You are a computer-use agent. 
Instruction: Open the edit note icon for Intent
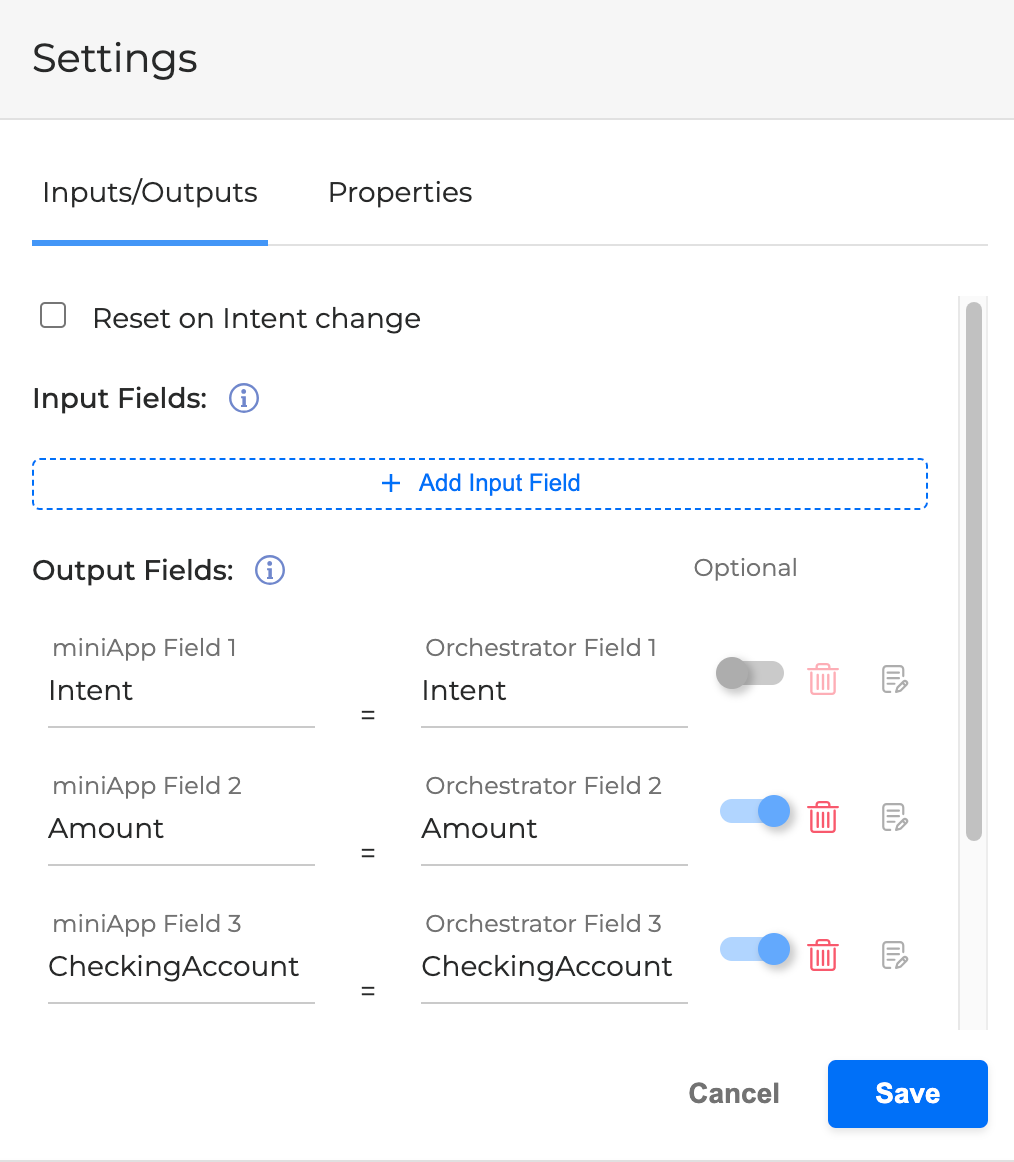[x=894, y=680]
